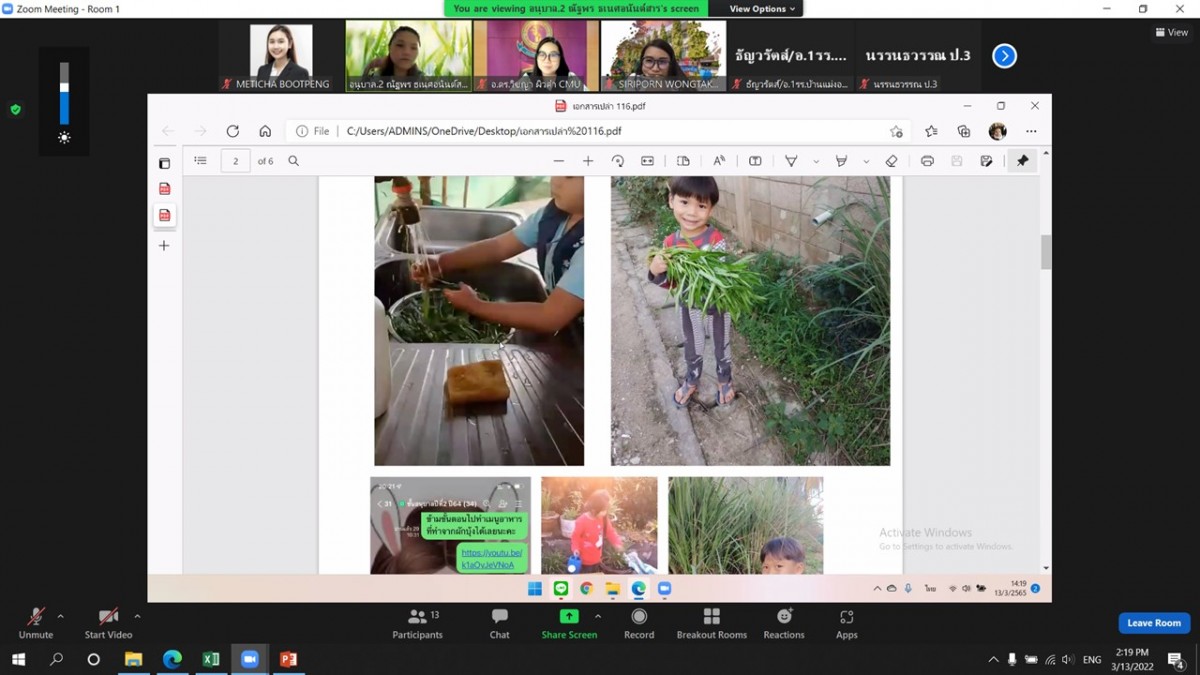Activate Read aloud in PDF toolbar
The width and height of the screenshot is (1200, 675).
[x=719, y=161]
